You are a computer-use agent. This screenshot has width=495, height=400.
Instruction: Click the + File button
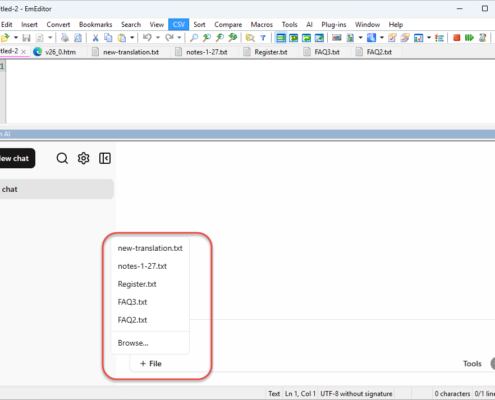[x=151, y=364]
